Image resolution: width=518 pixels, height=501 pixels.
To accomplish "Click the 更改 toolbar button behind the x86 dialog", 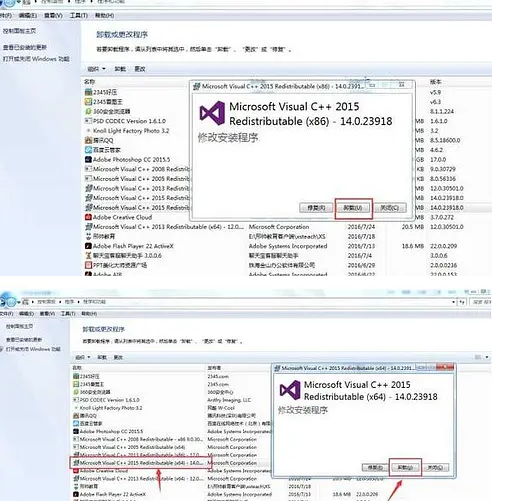I will click(x=140, y=69).
